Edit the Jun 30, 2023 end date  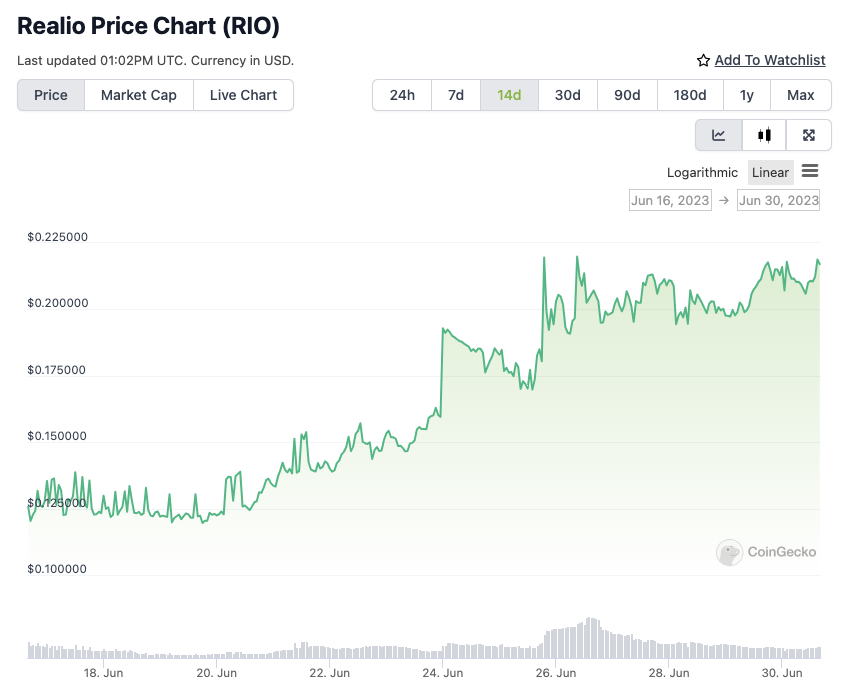[x=778, y=200]
